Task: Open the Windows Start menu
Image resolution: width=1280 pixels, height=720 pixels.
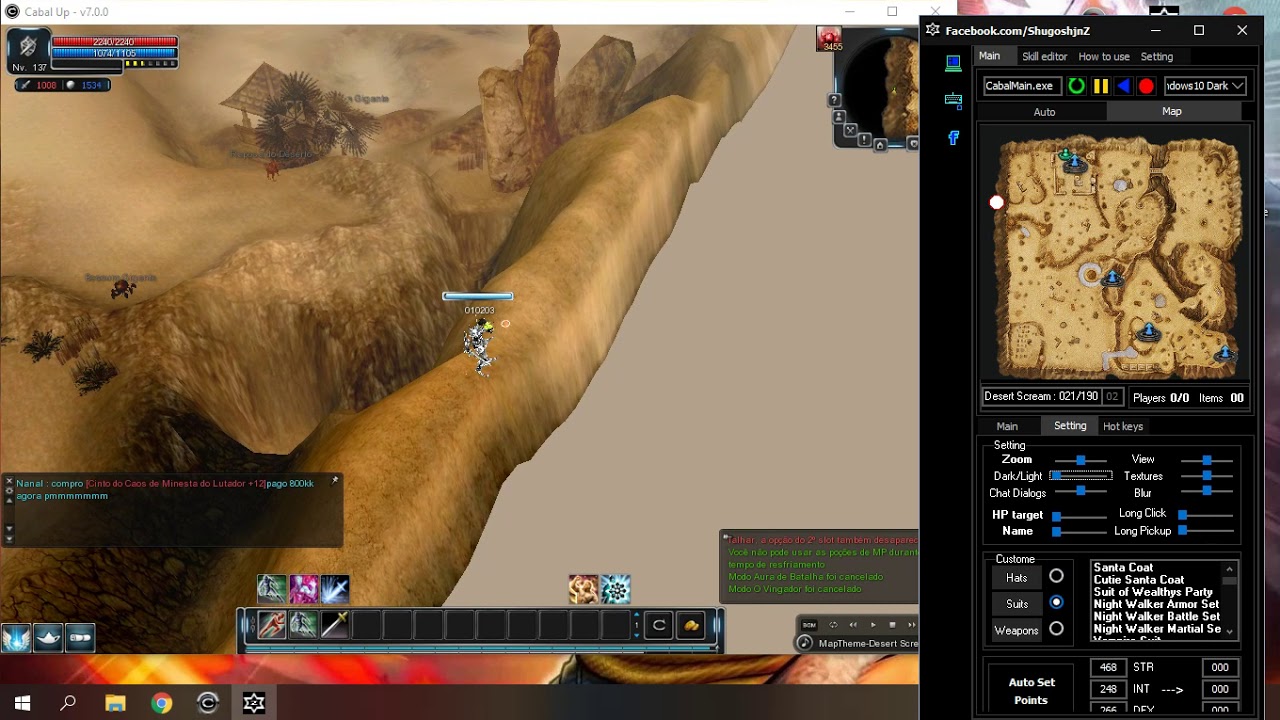Action: 22,703
